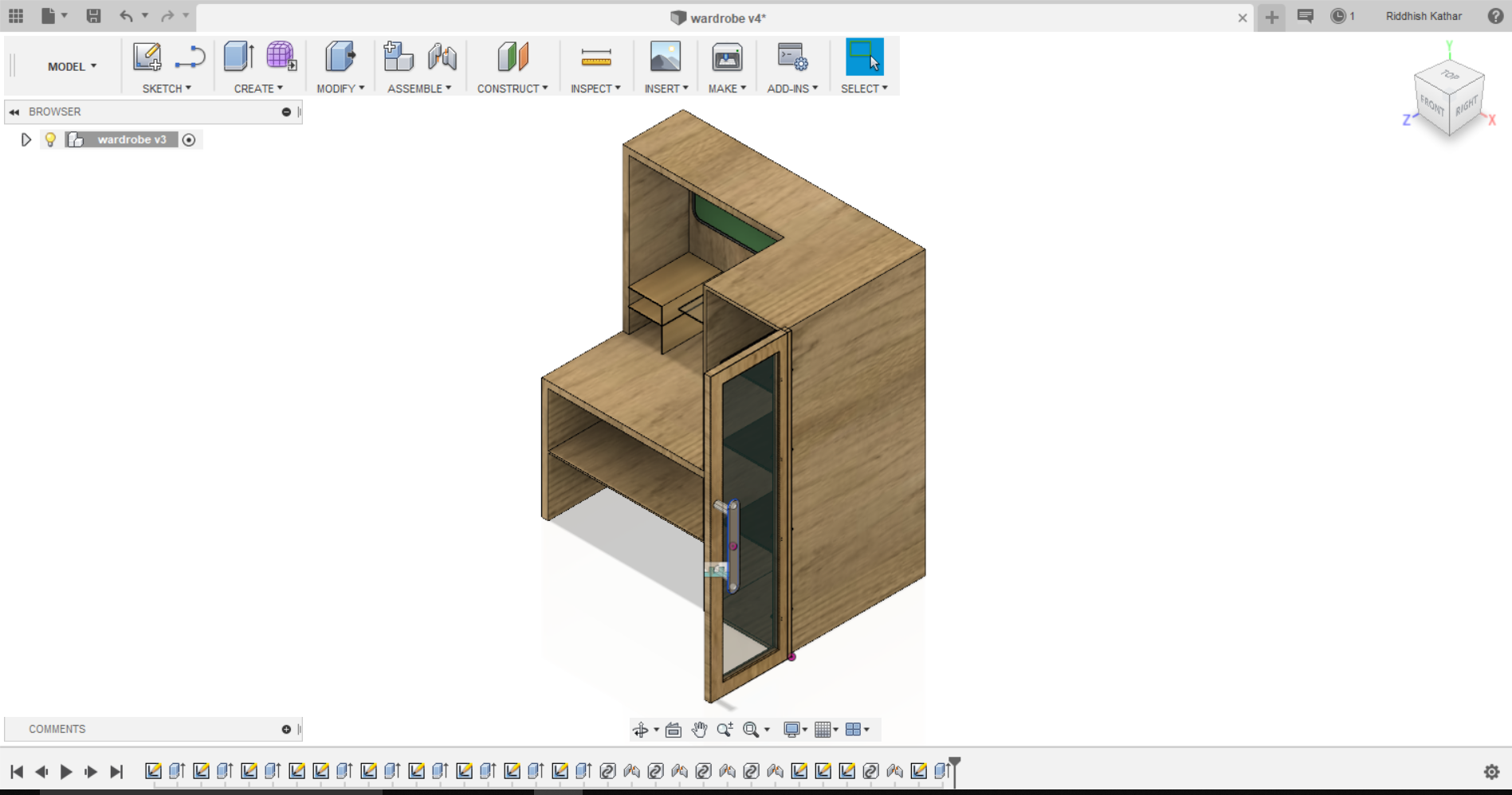
Task: Open the data panel grid icon
Action: 16,16
